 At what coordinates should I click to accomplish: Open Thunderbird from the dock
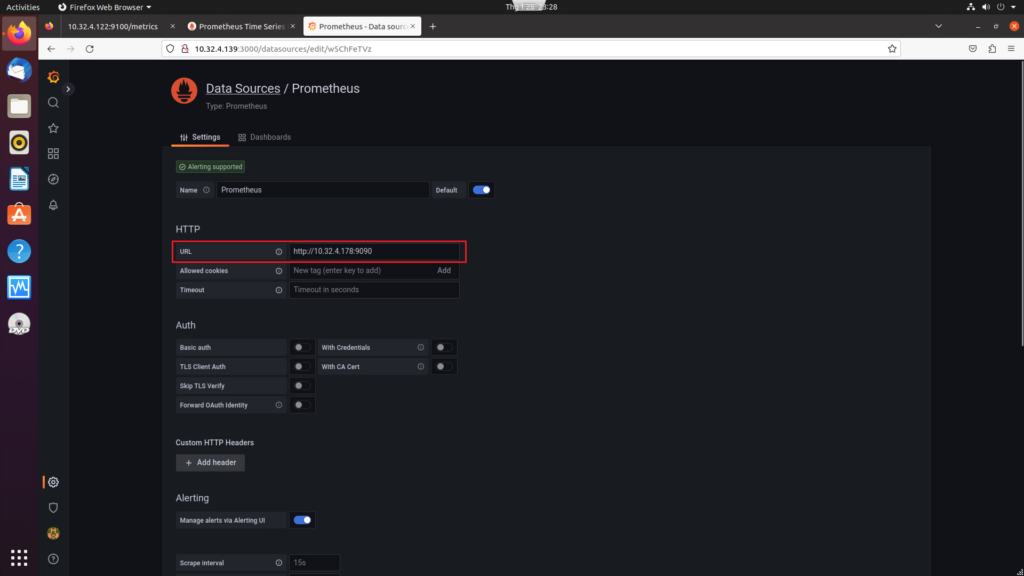(19, 69)
